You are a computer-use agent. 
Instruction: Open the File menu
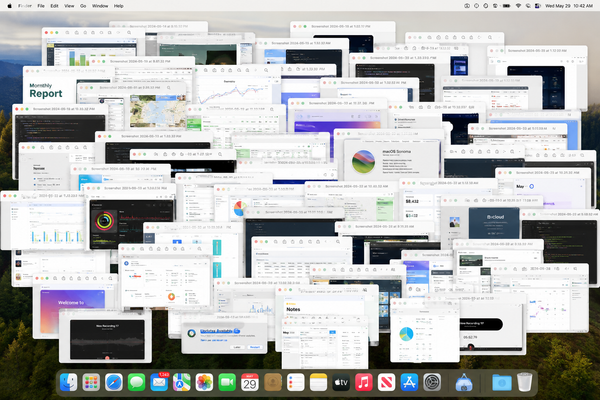(41, 6)
